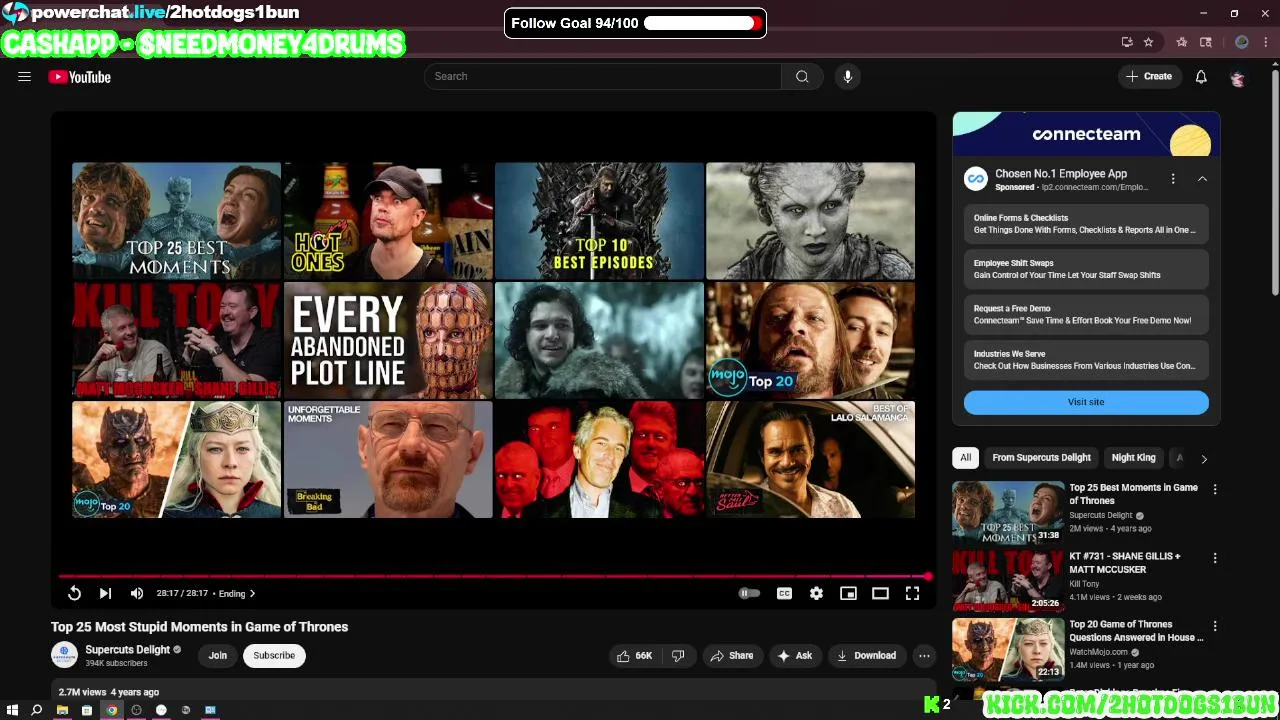Play Hot Ones endscreen suggestion
This screenshot has height=720, width=1280.
point(388,221)
